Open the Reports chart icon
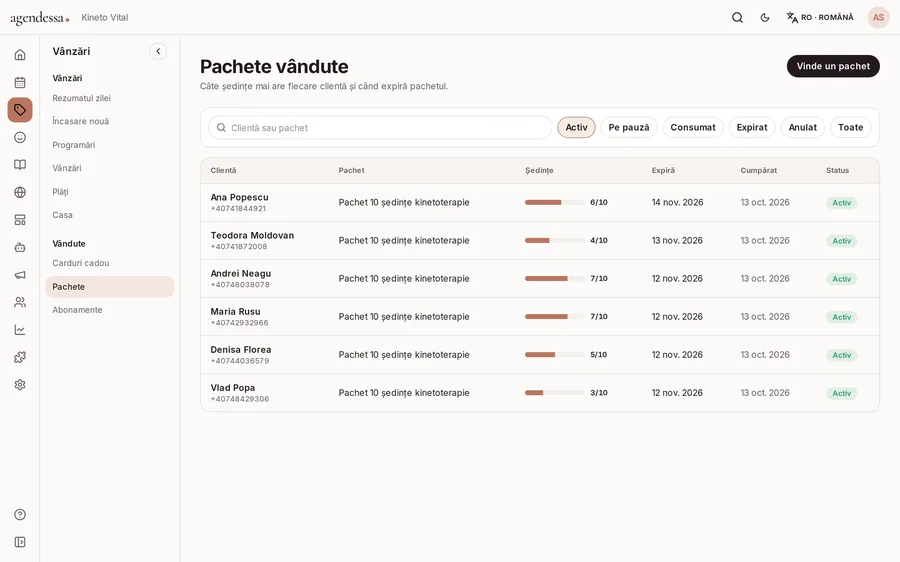 [x=20, y=330]
